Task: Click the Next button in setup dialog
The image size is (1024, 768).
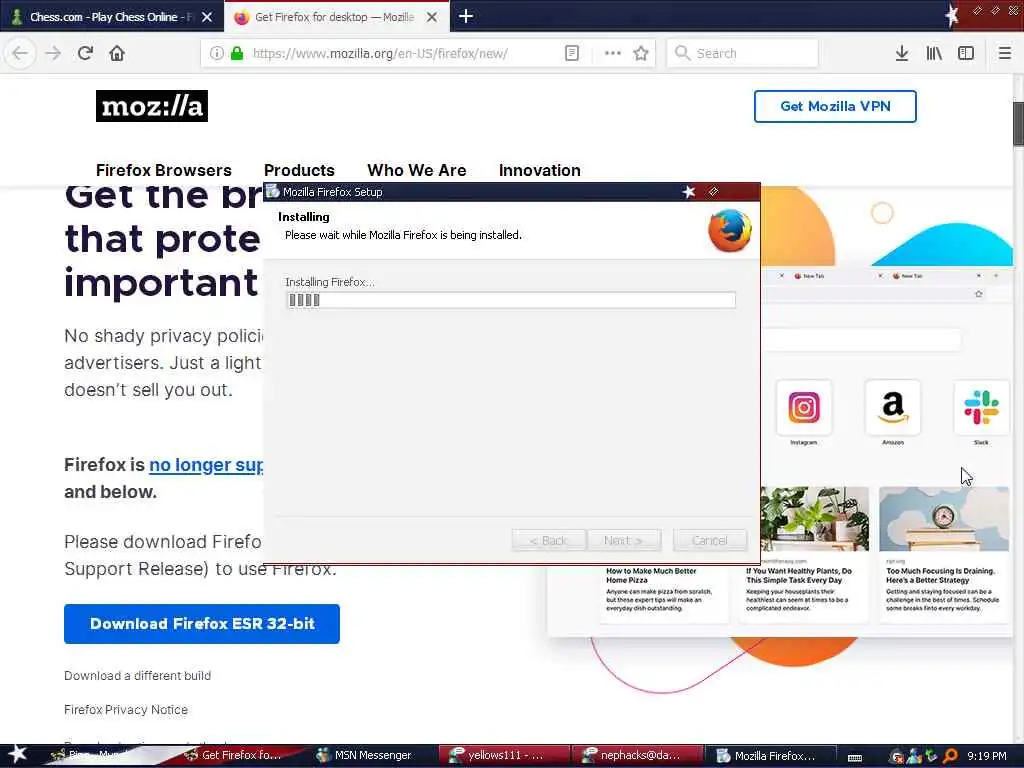Action: tap(624, 541)
